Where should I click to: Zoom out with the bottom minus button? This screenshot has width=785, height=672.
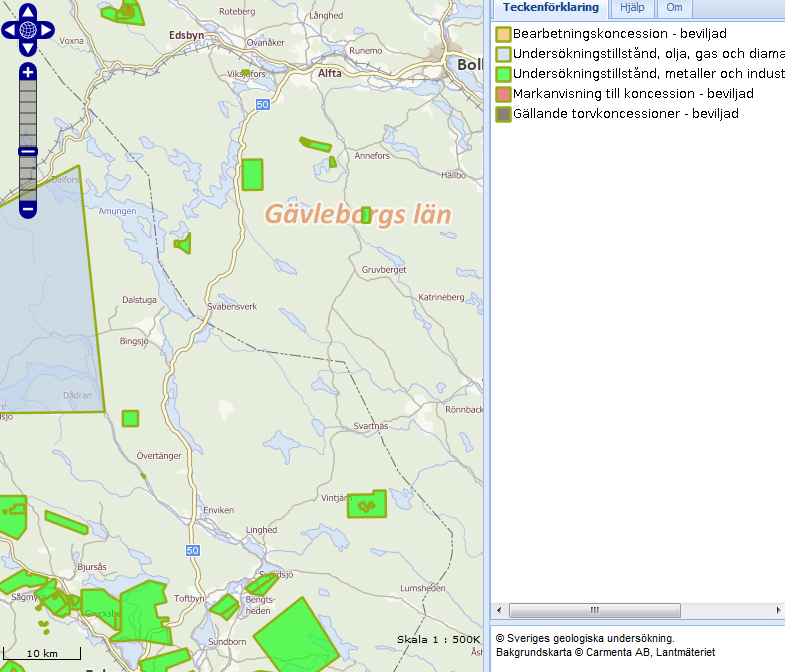pos(28,209)
